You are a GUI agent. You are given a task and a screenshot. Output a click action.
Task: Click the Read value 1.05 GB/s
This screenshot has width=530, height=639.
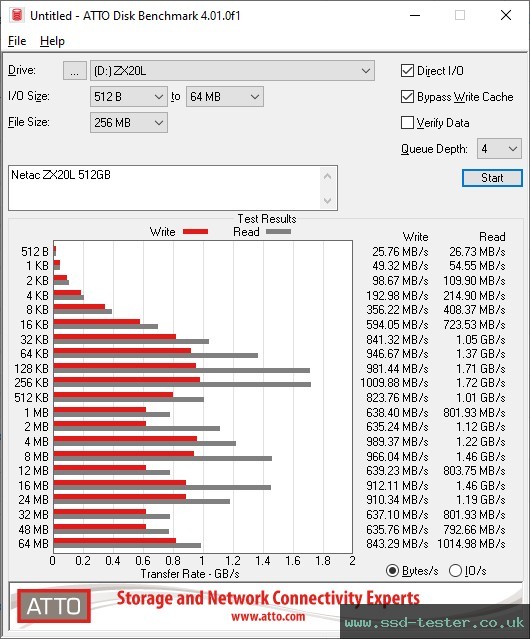[481, 339]
